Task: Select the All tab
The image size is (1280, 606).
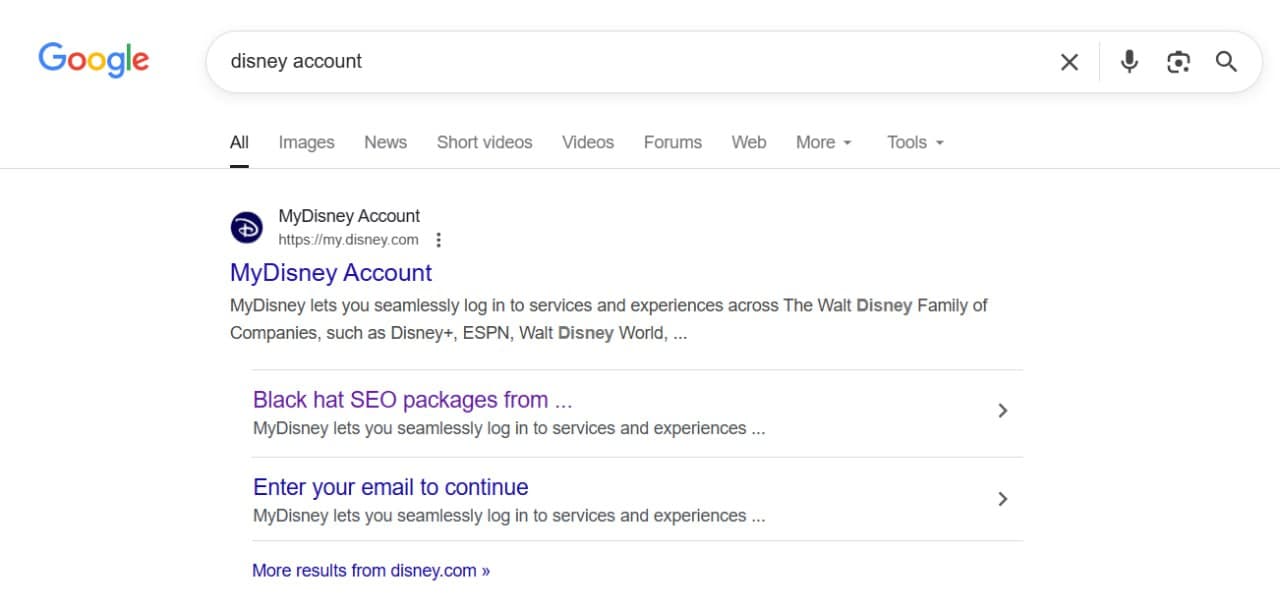Action: (x=239, y=142)
